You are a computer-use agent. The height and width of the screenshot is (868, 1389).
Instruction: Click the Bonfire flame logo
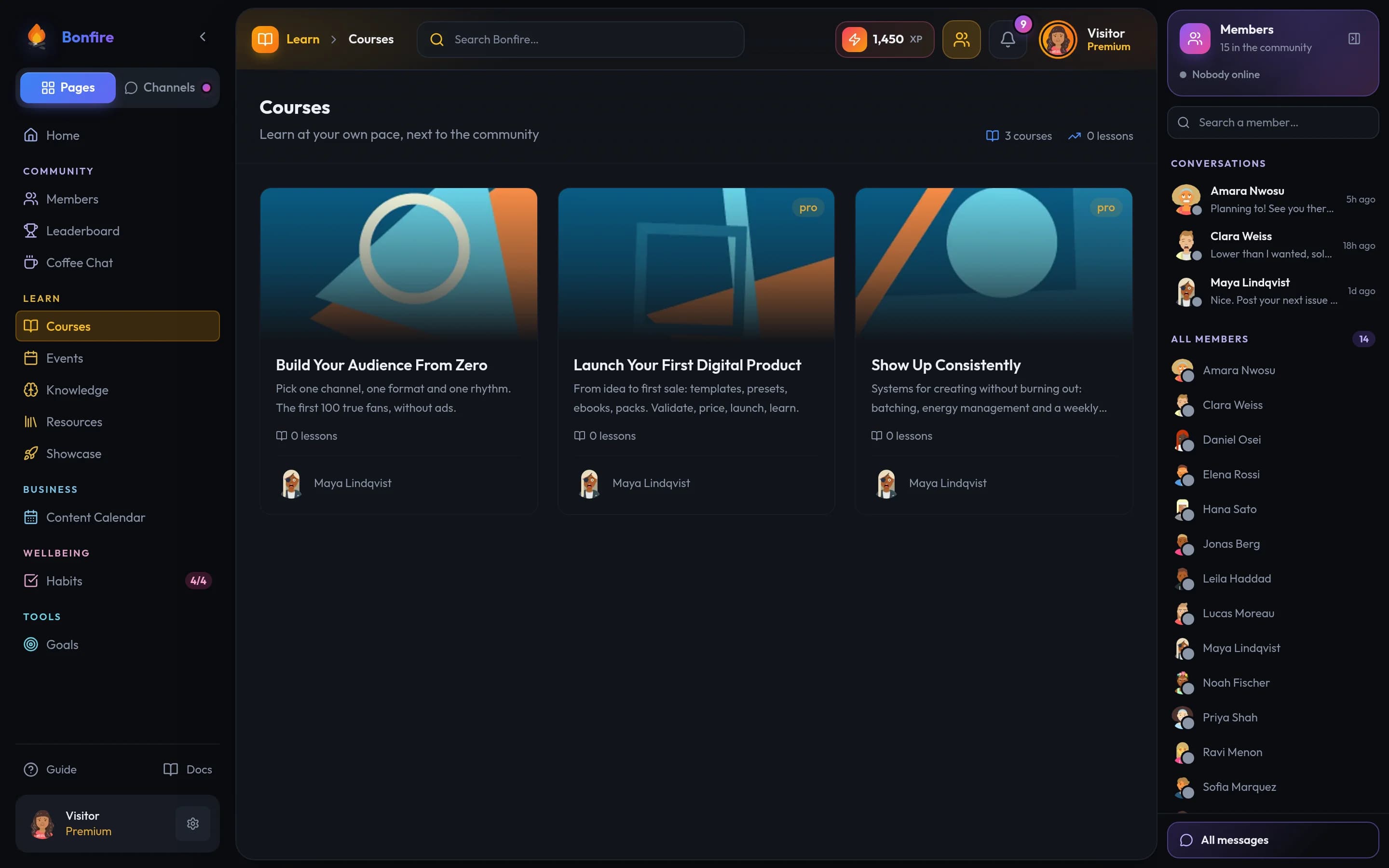[37, 37]
